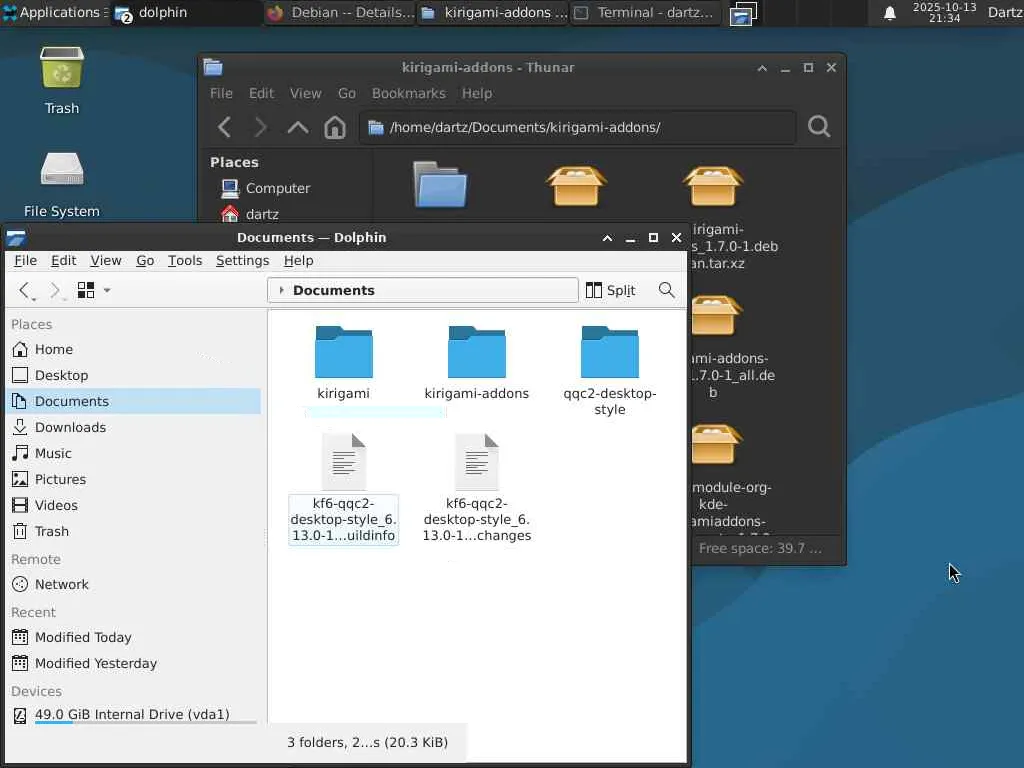Screen dimensions: 1024x768
Task: Select the addons all.deb package in Thunar
Action: pos(716,315)
